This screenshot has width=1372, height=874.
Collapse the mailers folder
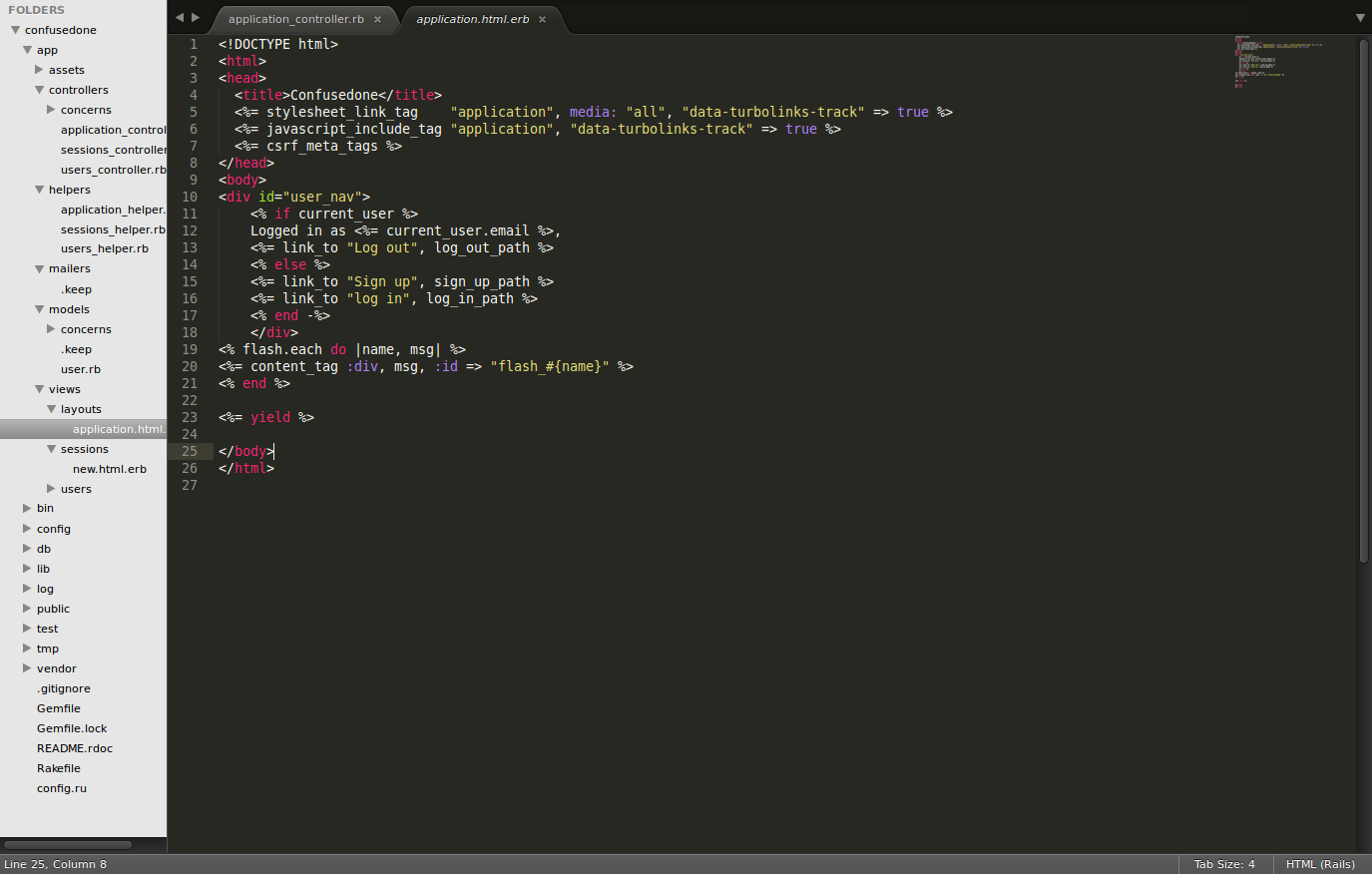tap(40, 268)
